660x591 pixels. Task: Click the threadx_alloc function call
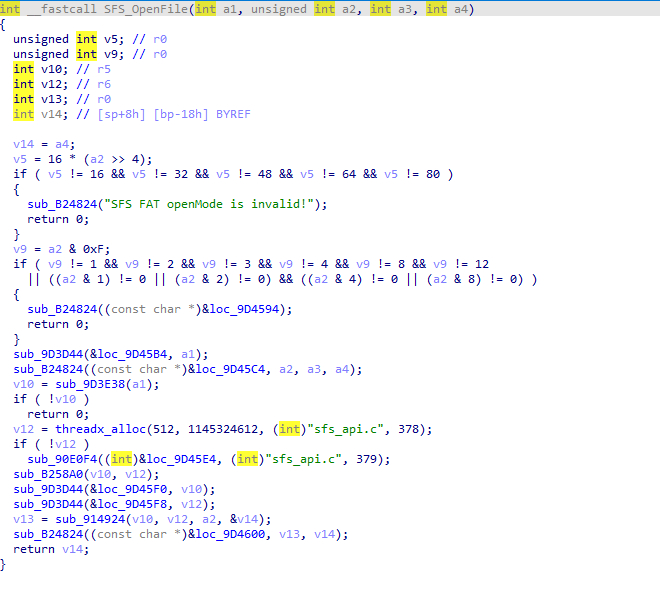click(x=100, y=429)
